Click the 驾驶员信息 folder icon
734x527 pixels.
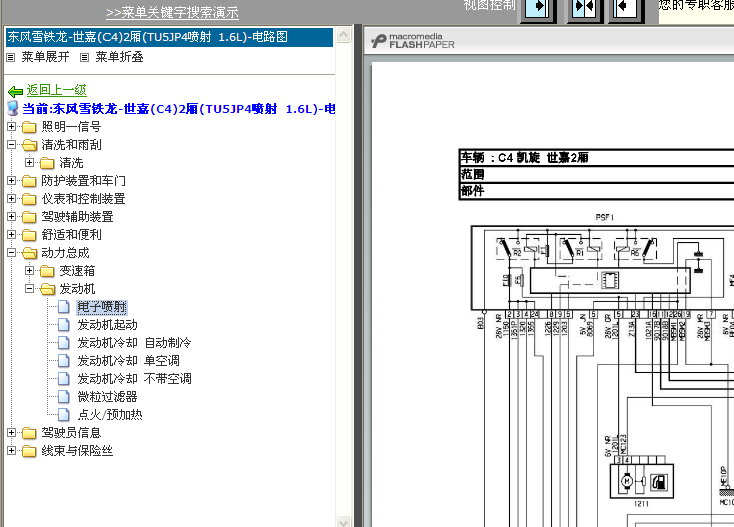tap(29, 434)
